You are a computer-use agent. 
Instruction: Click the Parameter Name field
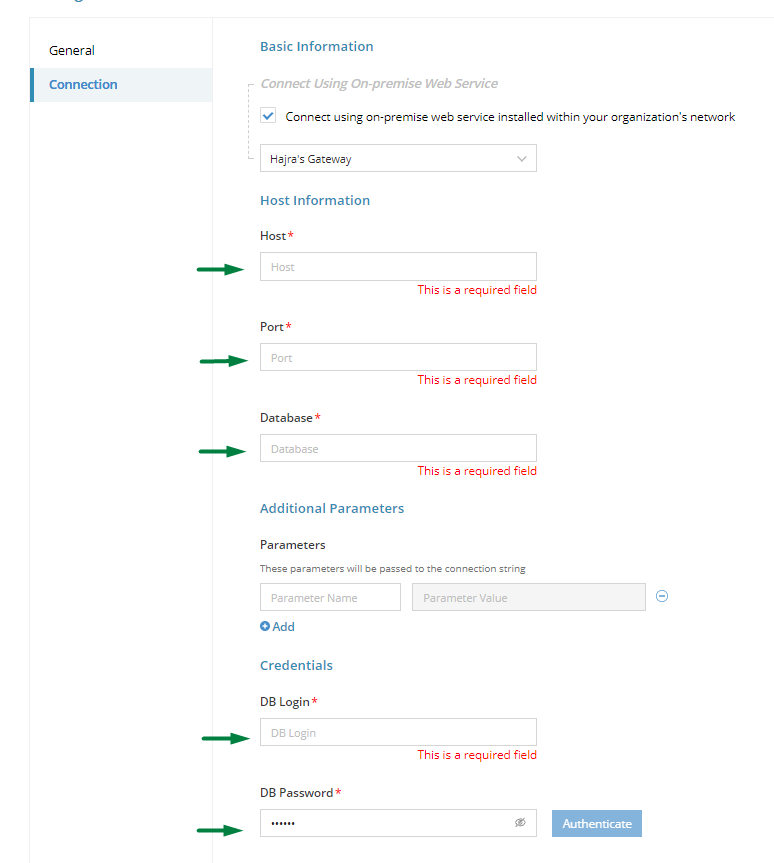click(330, 597)
